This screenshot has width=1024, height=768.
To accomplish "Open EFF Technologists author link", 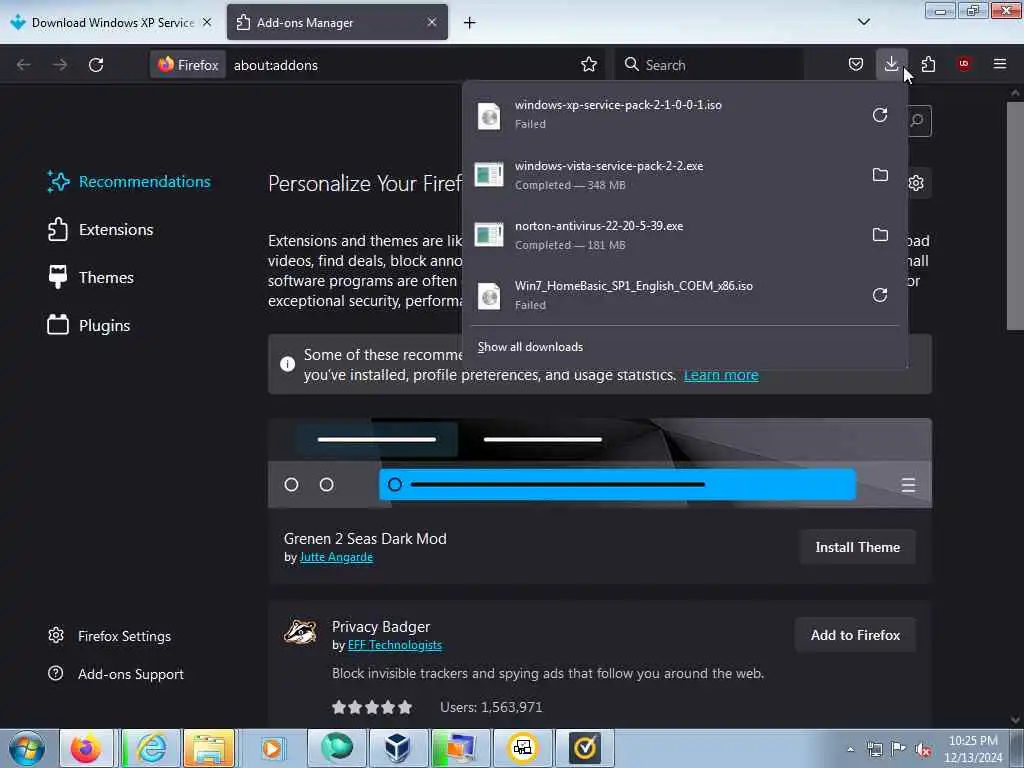I will click(394, 645).
